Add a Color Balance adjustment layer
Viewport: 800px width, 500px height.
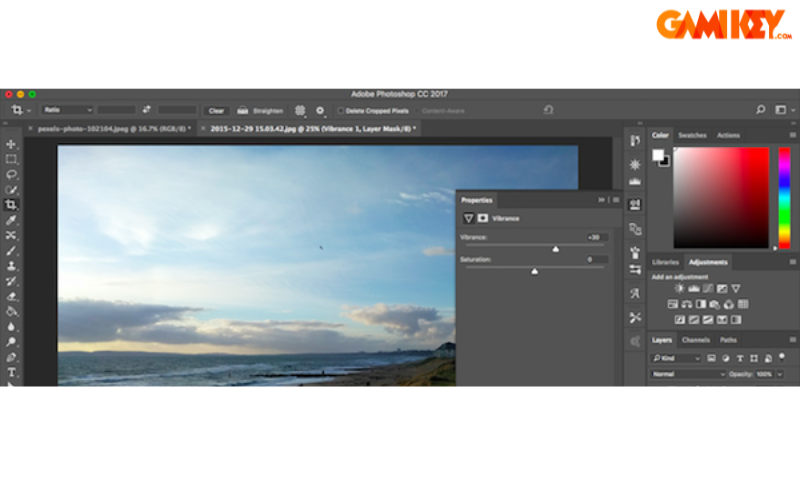click(x=687, y=305)
